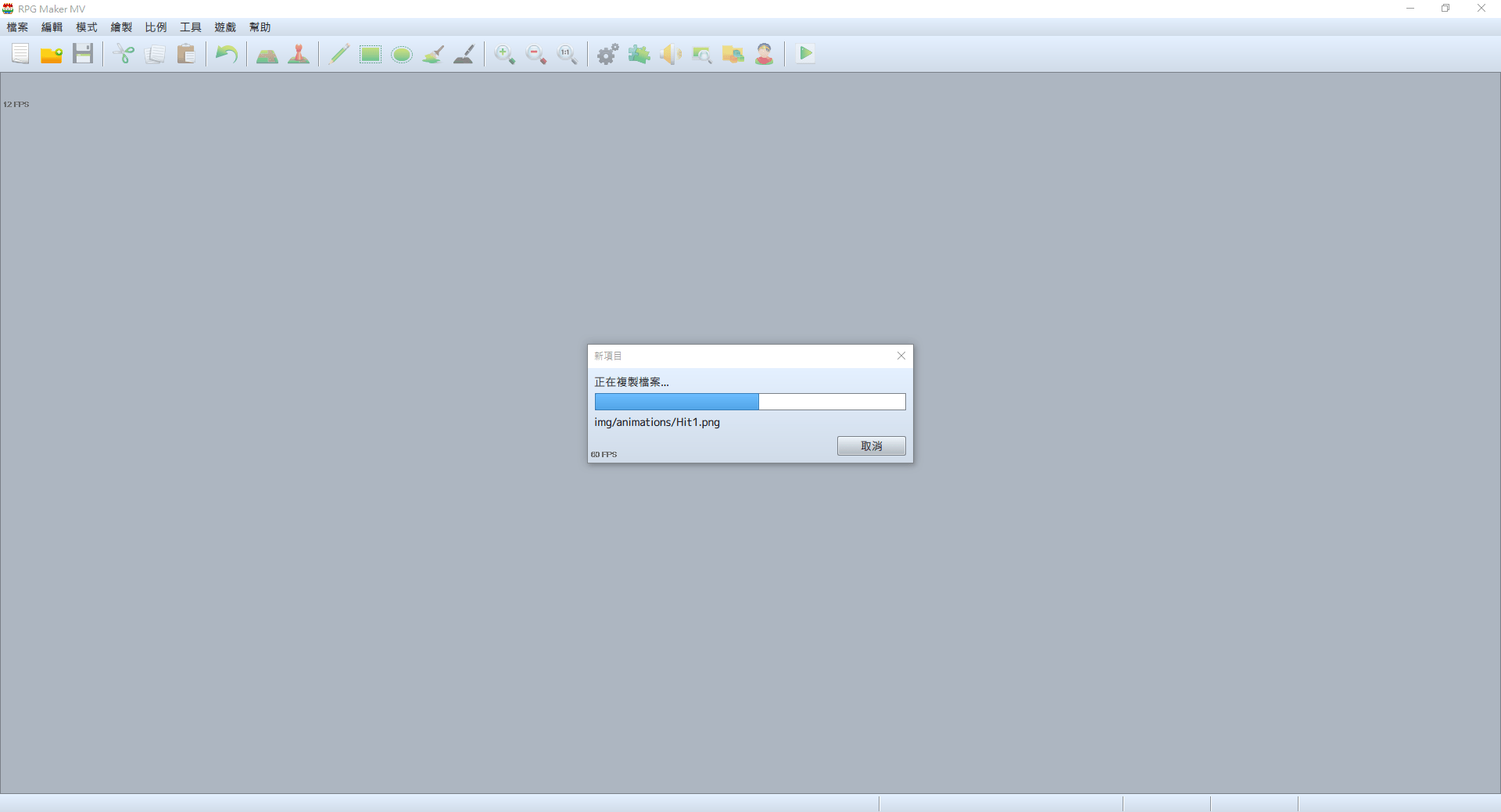Click the file copy progress bar
1501x812 pixels.
(750, 402)
